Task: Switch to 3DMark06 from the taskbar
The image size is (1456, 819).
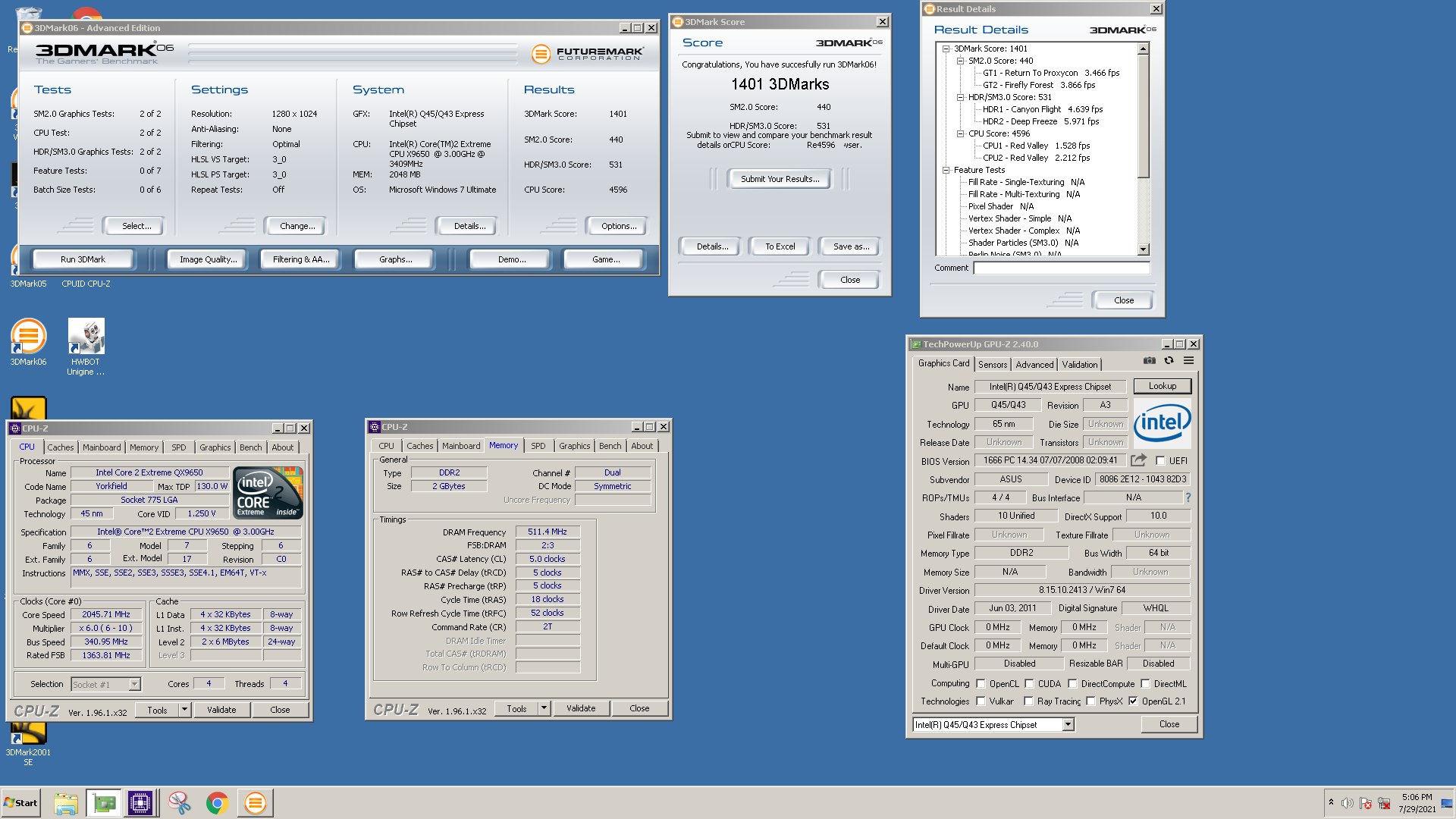Action: click(256, 803)
